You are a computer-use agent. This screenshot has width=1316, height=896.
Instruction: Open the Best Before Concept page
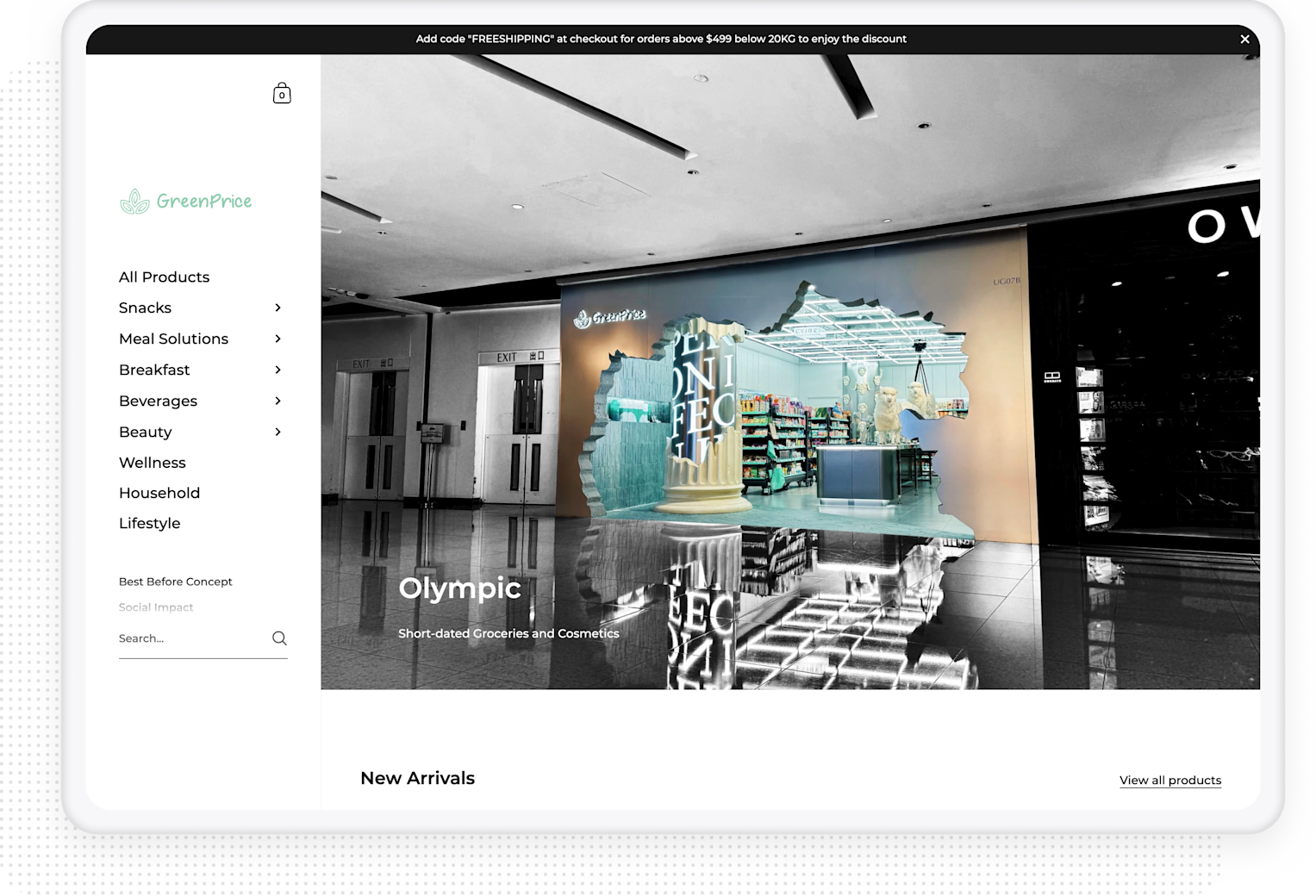(x=176, y=582)
